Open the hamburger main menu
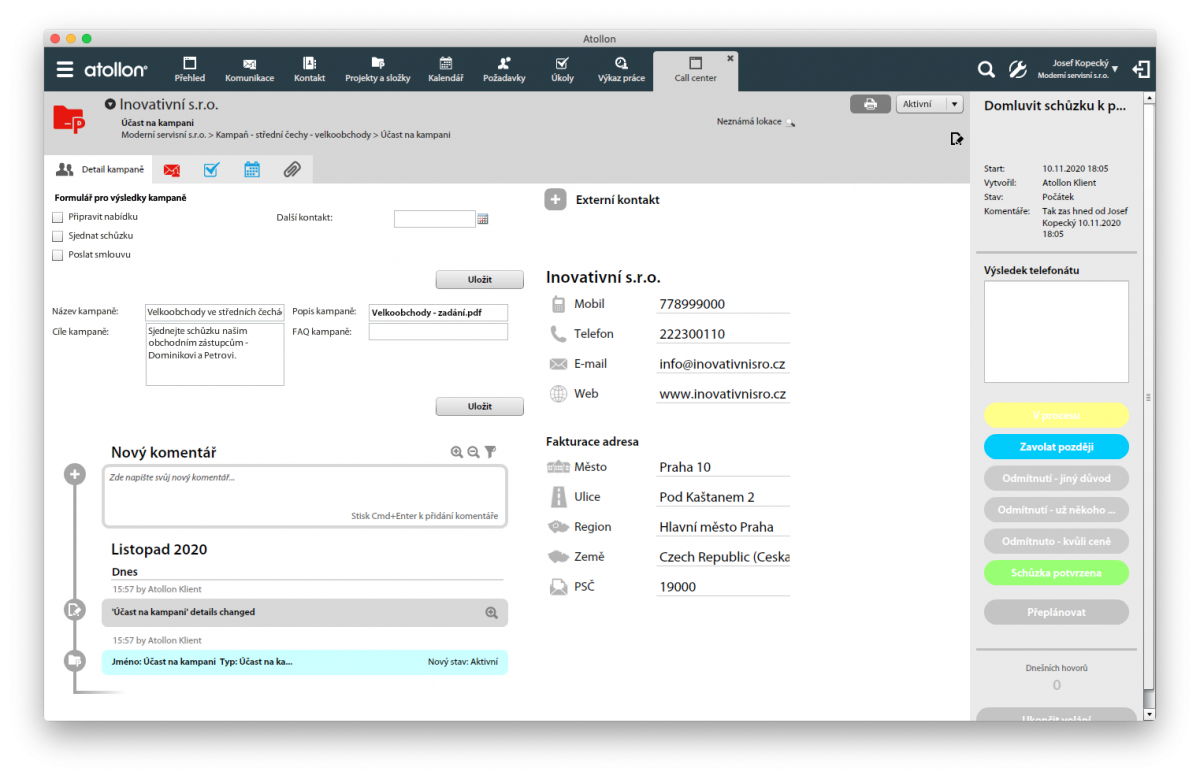 point(65,69)
